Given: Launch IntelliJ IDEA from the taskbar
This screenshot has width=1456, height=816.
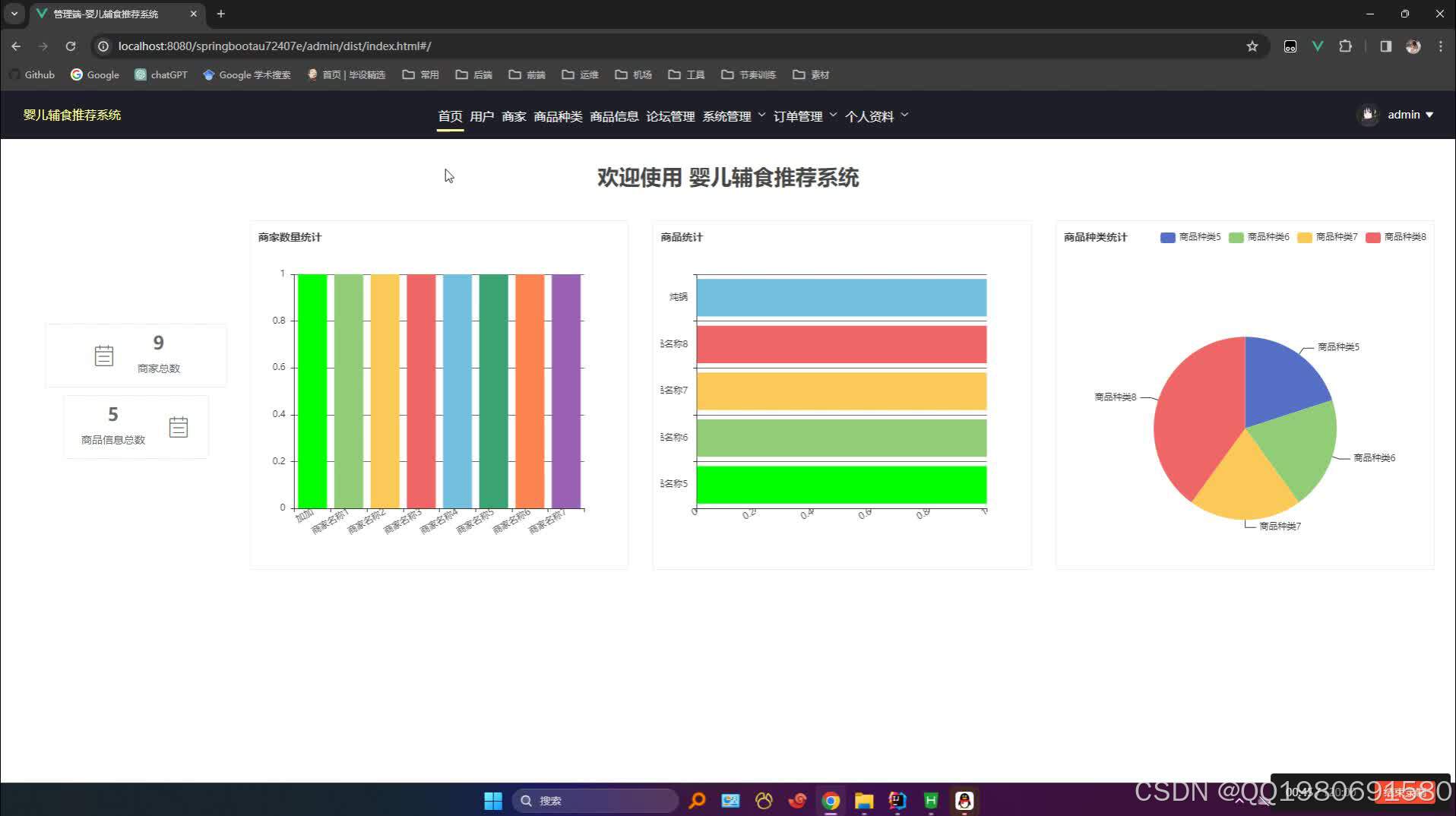Looking at the screenshot, I should click(897, 800).
